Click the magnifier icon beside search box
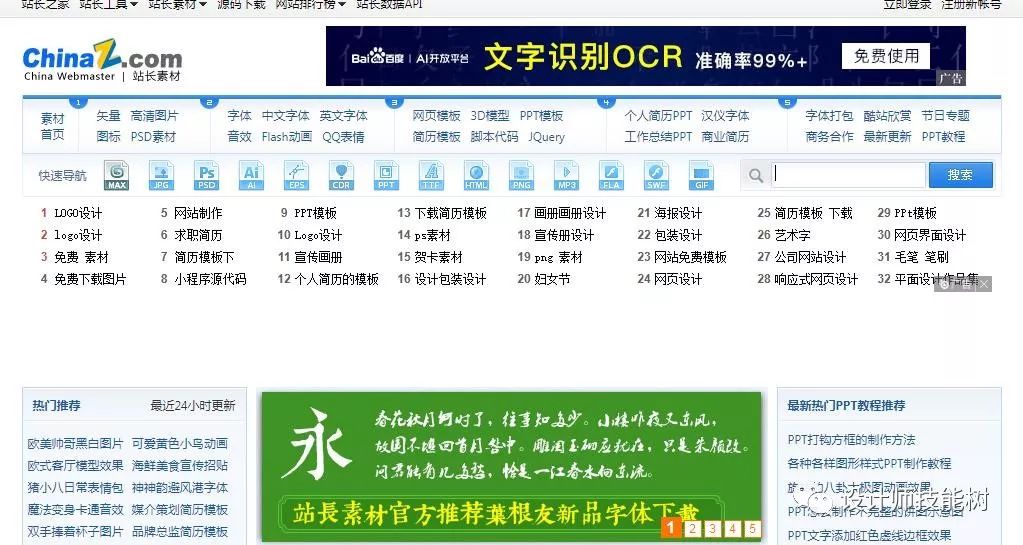Image resolution: width=1023 pixels, height=545 pixels. click(x=756, y=175)
